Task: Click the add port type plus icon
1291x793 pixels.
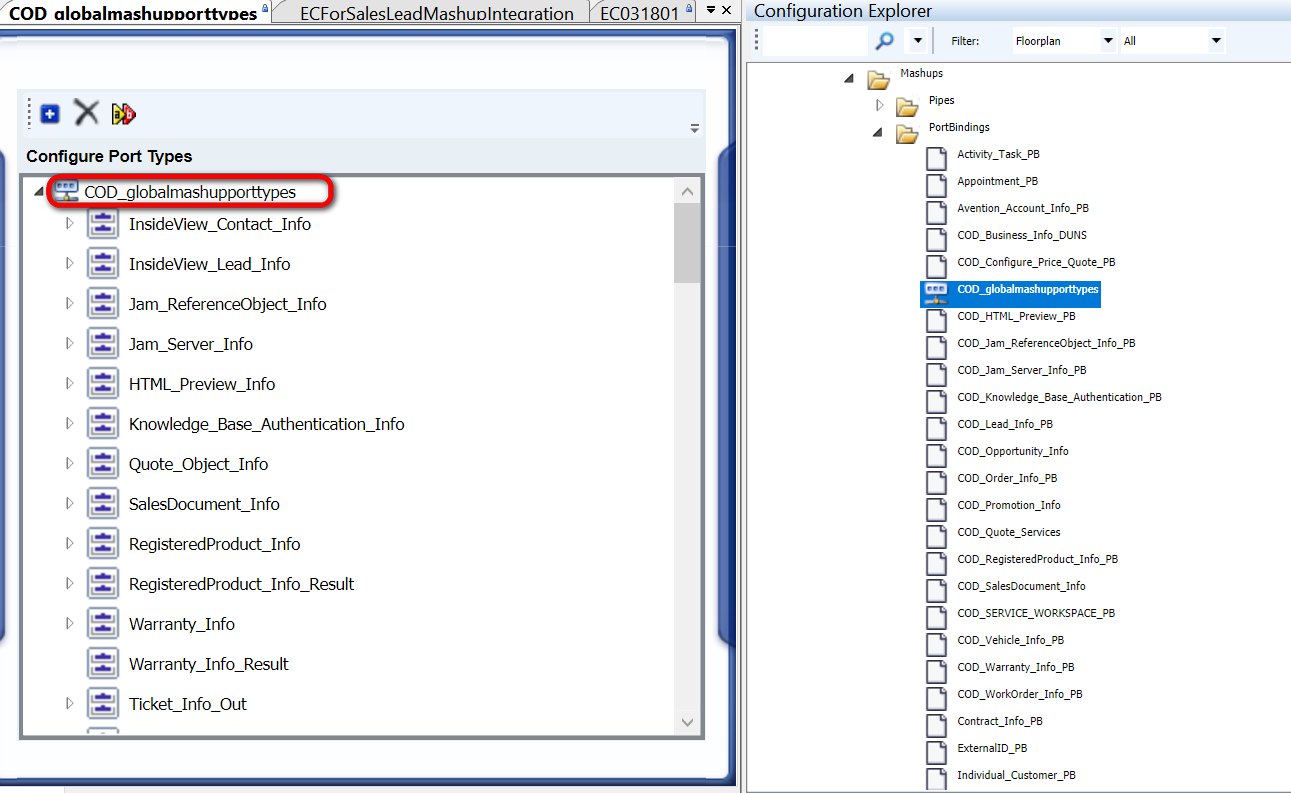Action: pos(50,114)
